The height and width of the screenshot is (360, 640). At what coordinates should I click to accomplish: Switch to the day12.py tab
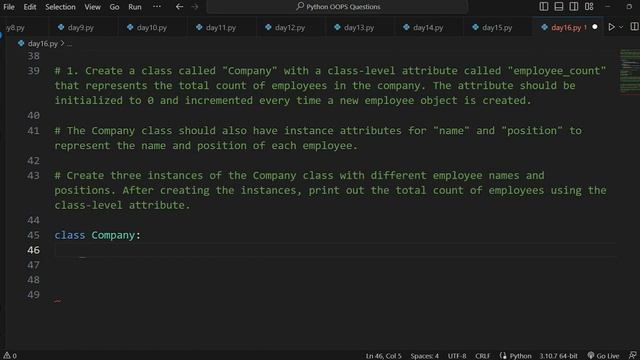pyautogui.click(x=289, y=27)
